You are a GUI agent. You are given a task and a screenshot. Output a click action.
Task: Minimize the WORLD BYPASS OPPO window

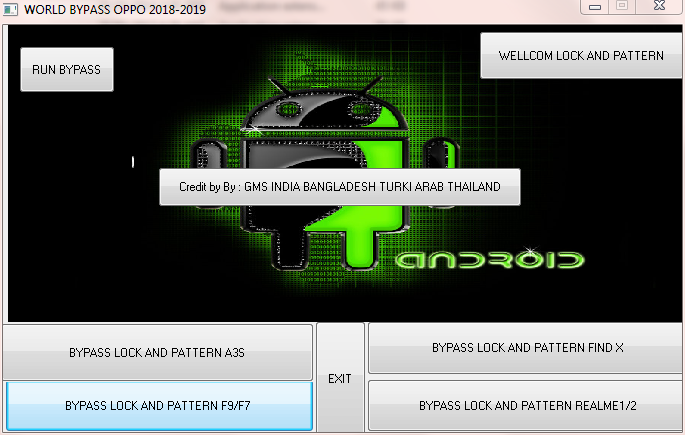(x=595, y=7)
